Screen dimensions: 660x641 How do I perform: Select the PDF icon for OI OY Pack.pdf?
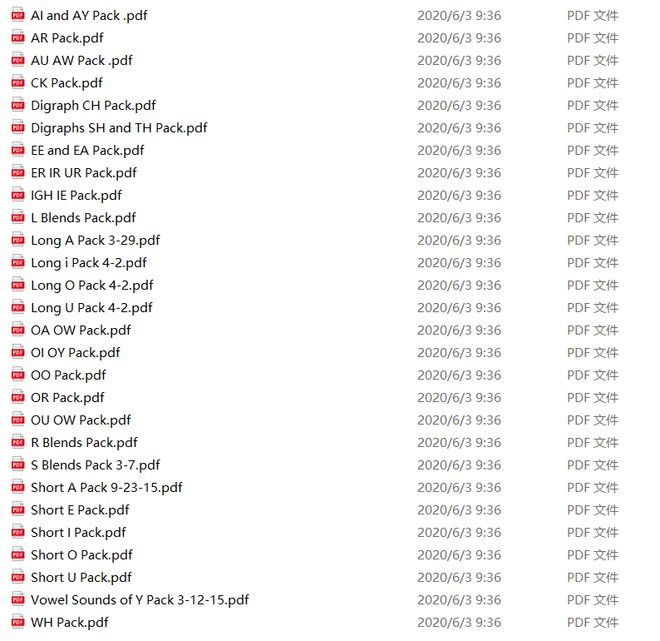pos(18,352)
